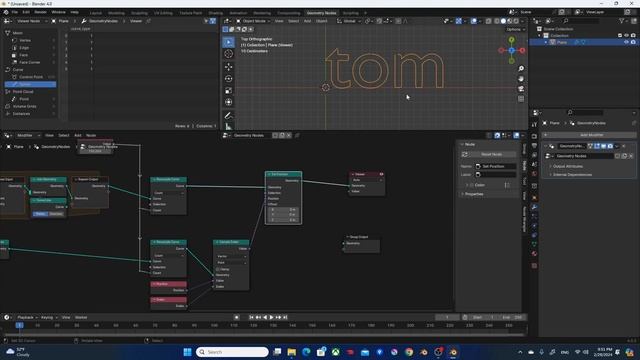The height and width of the screenshot is (360, 640).
Task: Open the File menu
Action: click(x=15, y=12)
